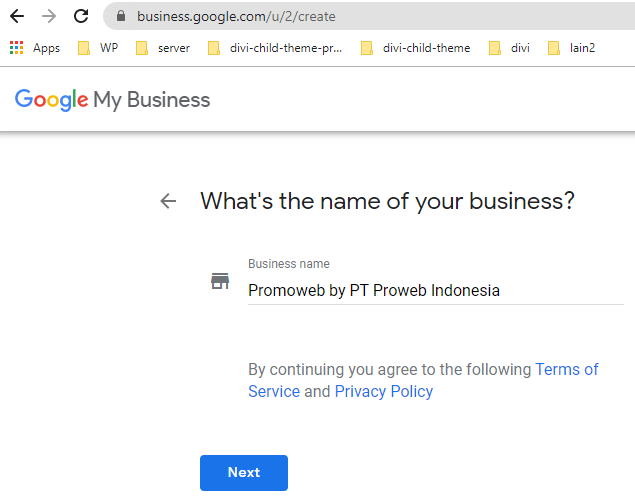
Task: Open the Apps grid shortcut
Action: pos(17,48)
